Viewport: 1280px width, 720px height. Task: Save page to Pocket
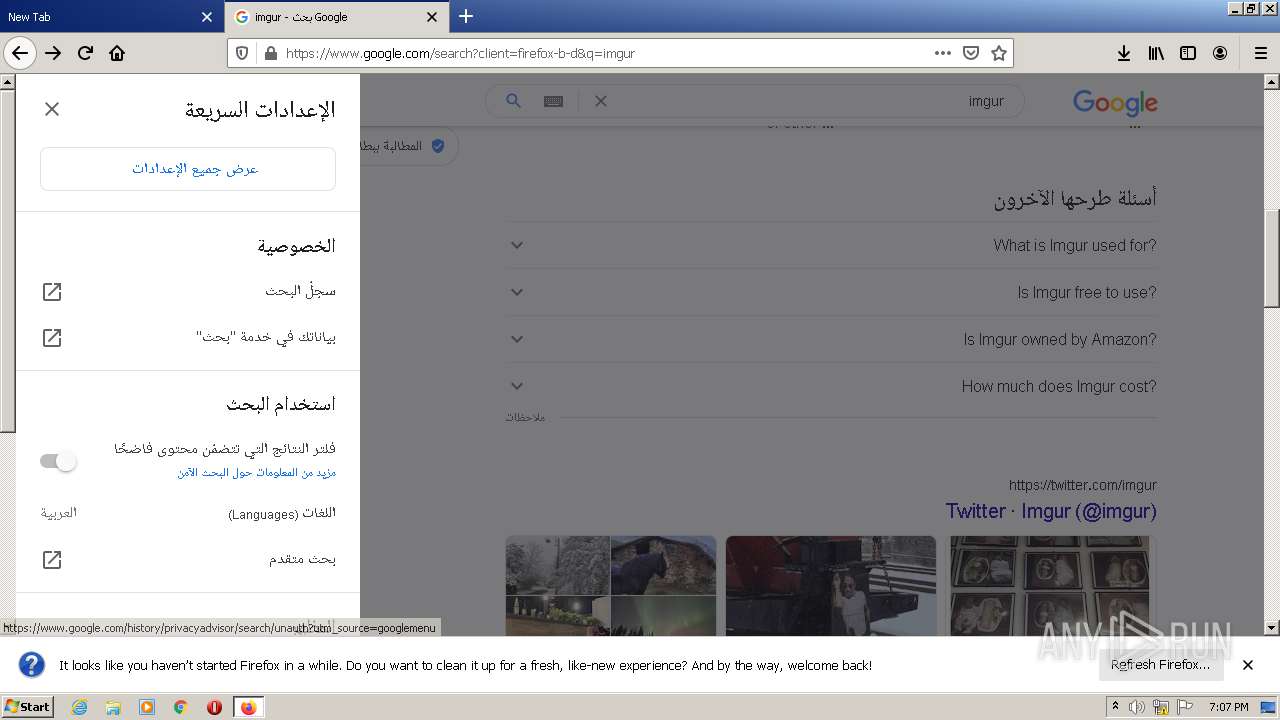pos(971,53)
